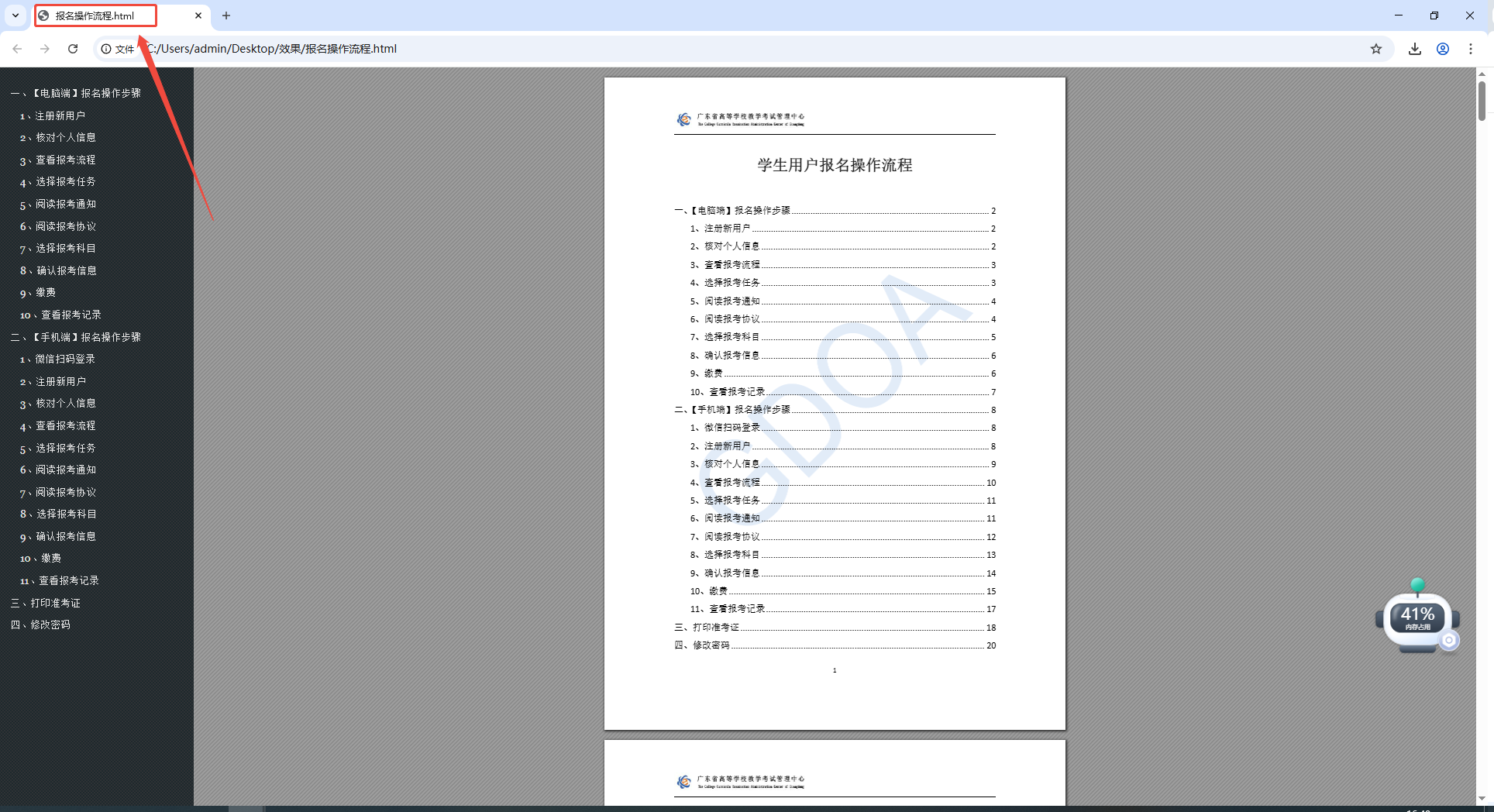This screenshot has width=1494, height=812.
Task: Go to sidebar 6、阅读报考通知 under 手机端
Action: click(58, 470)
